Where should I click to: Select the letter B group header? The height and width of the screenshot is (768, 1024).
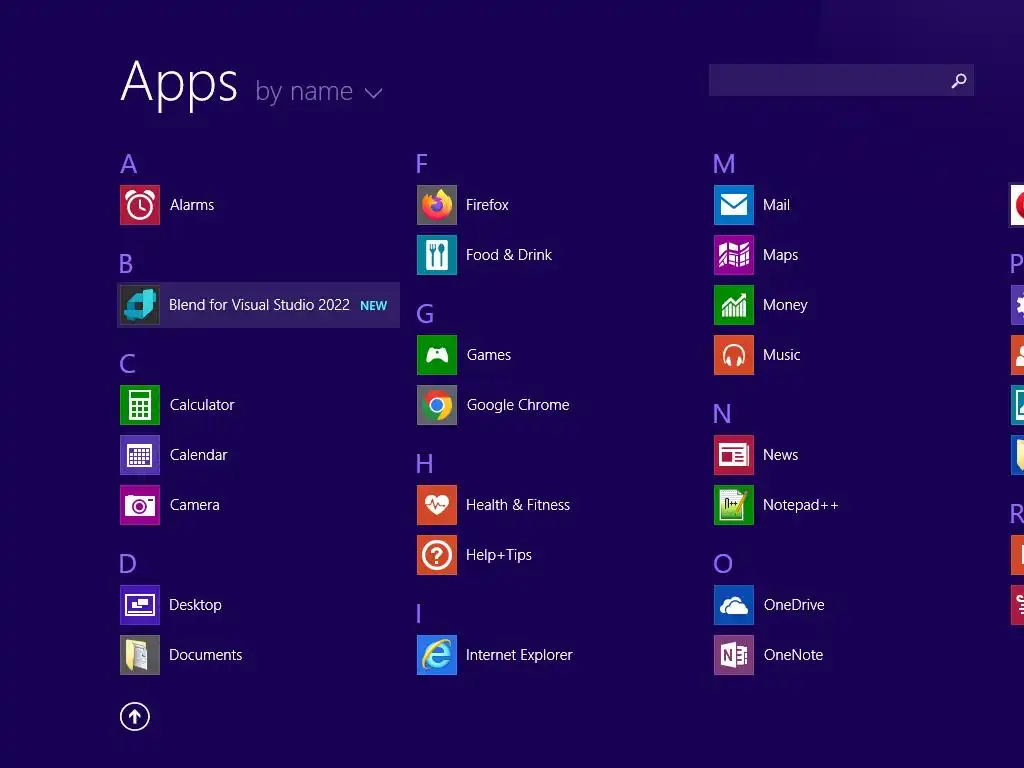coord(126,264)
